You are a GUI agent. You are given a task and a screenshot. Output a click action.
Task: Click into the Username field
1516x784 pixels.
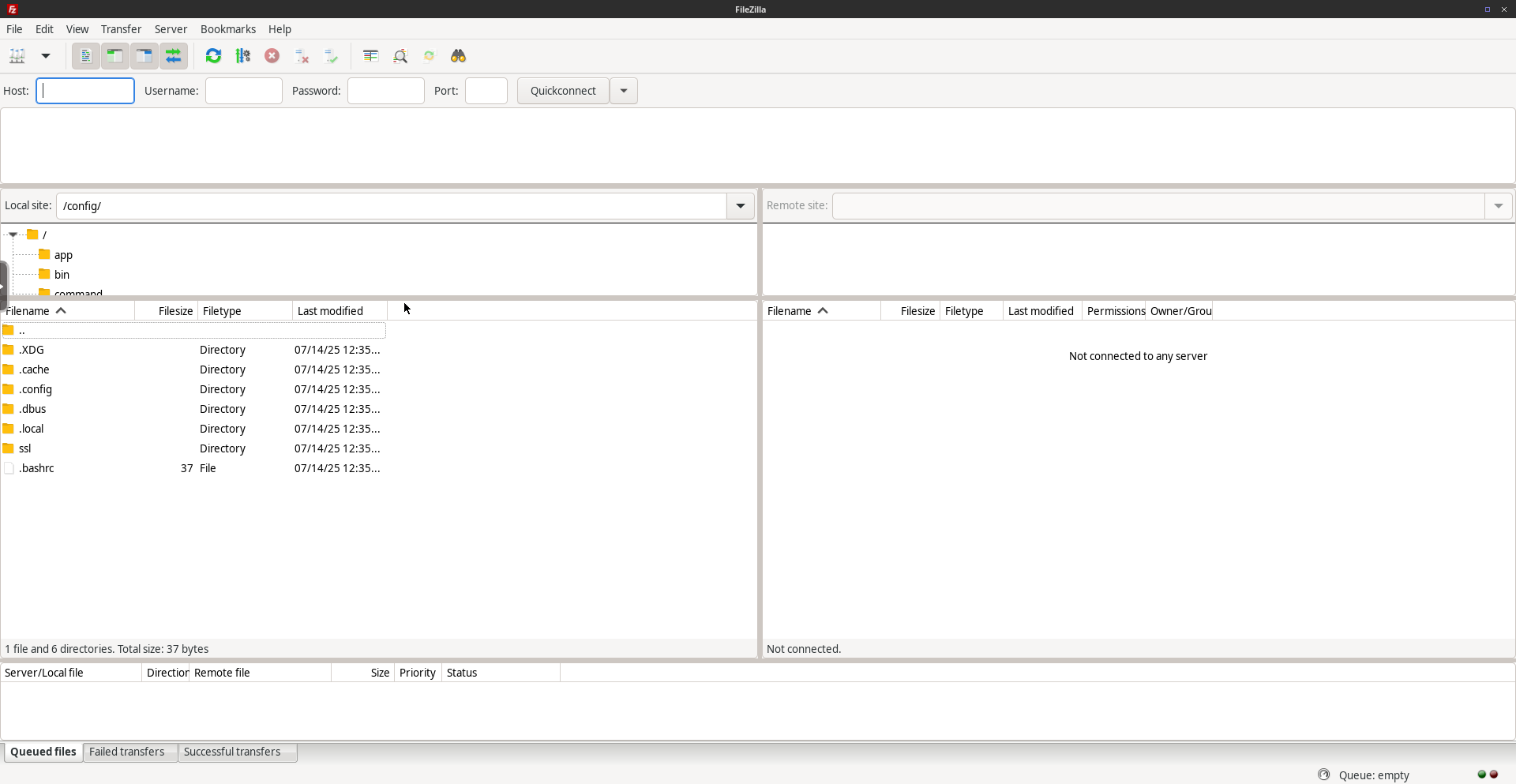244,91
